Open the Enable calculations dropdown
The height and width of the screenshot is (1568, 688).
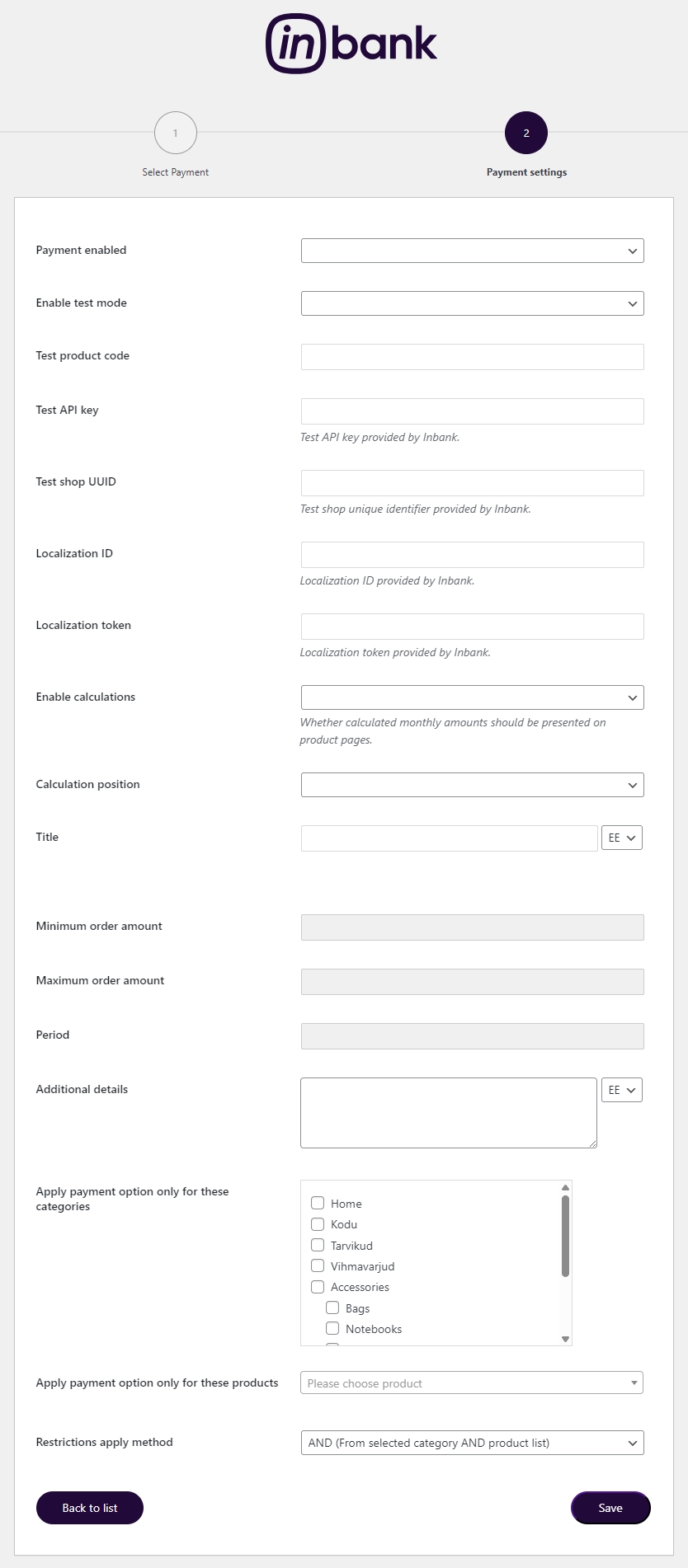pos(472,697)
